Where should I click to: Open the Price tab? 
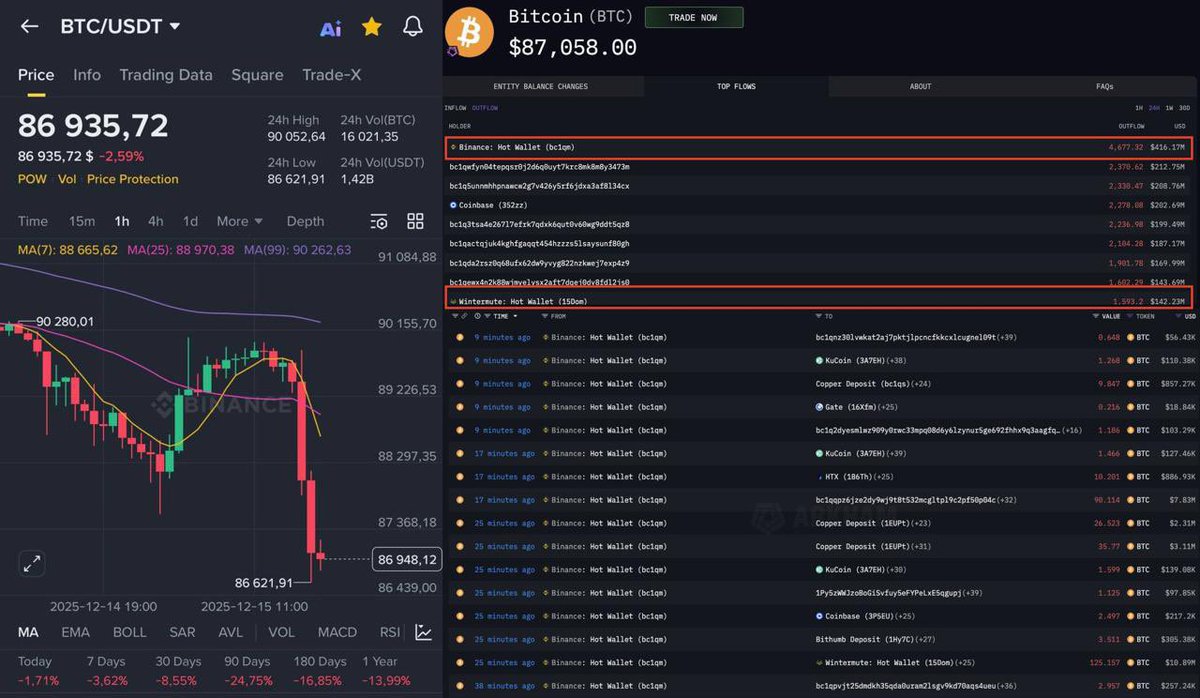(36, 75)
